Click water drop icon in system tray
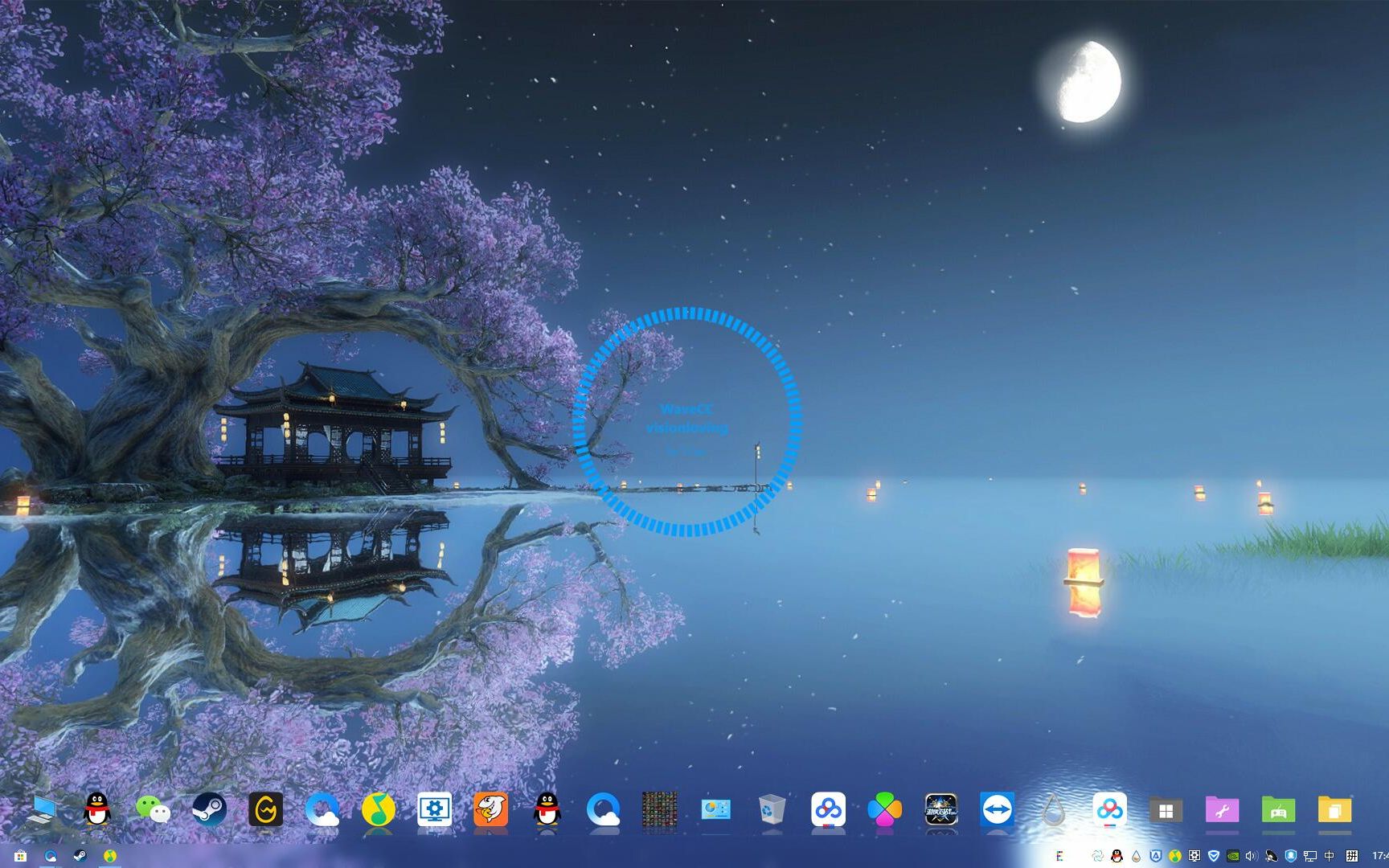 1136,857
